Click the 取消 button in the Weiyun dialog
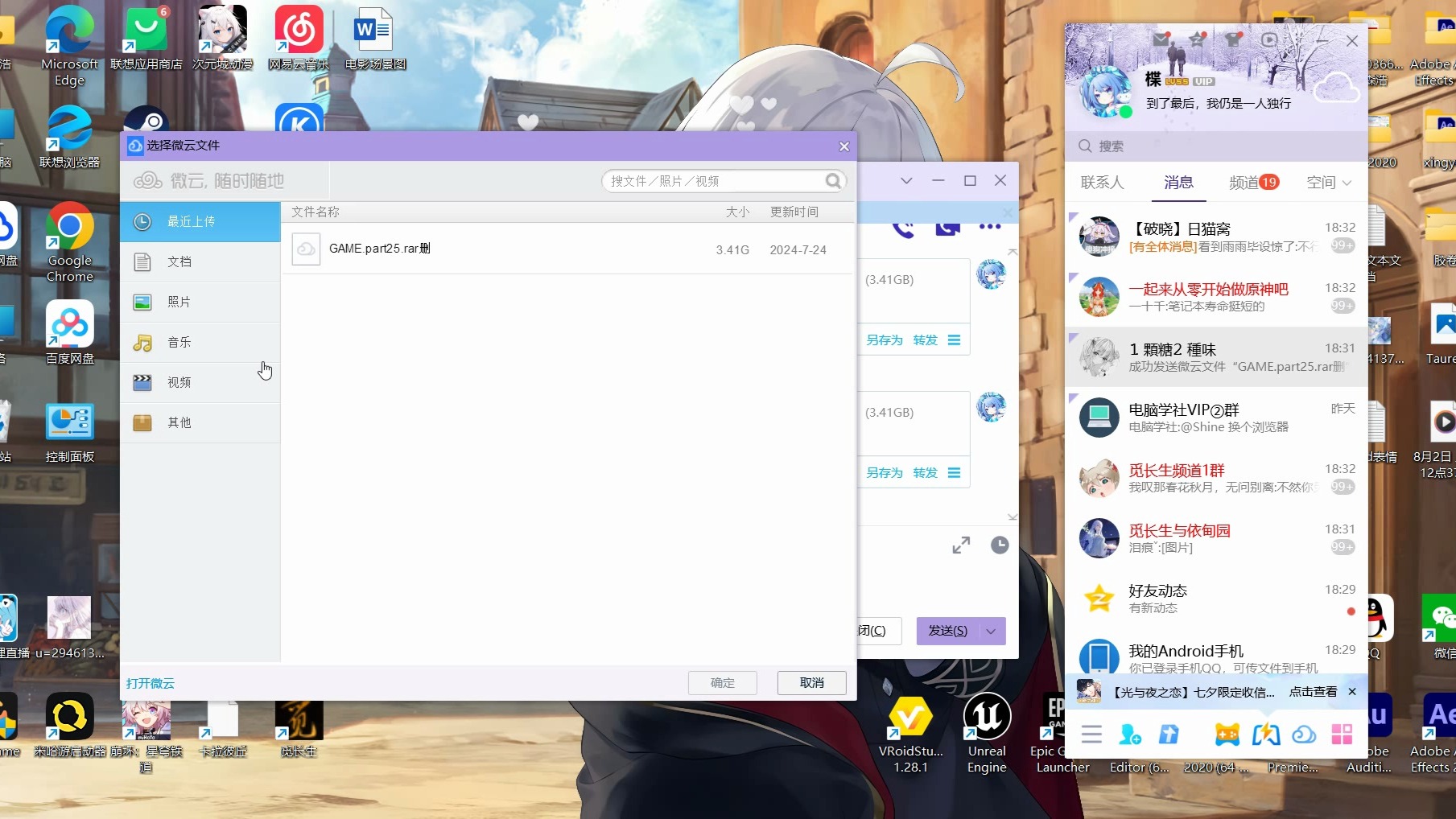This screenshot has height=819, width=1456. coord(811,682)
